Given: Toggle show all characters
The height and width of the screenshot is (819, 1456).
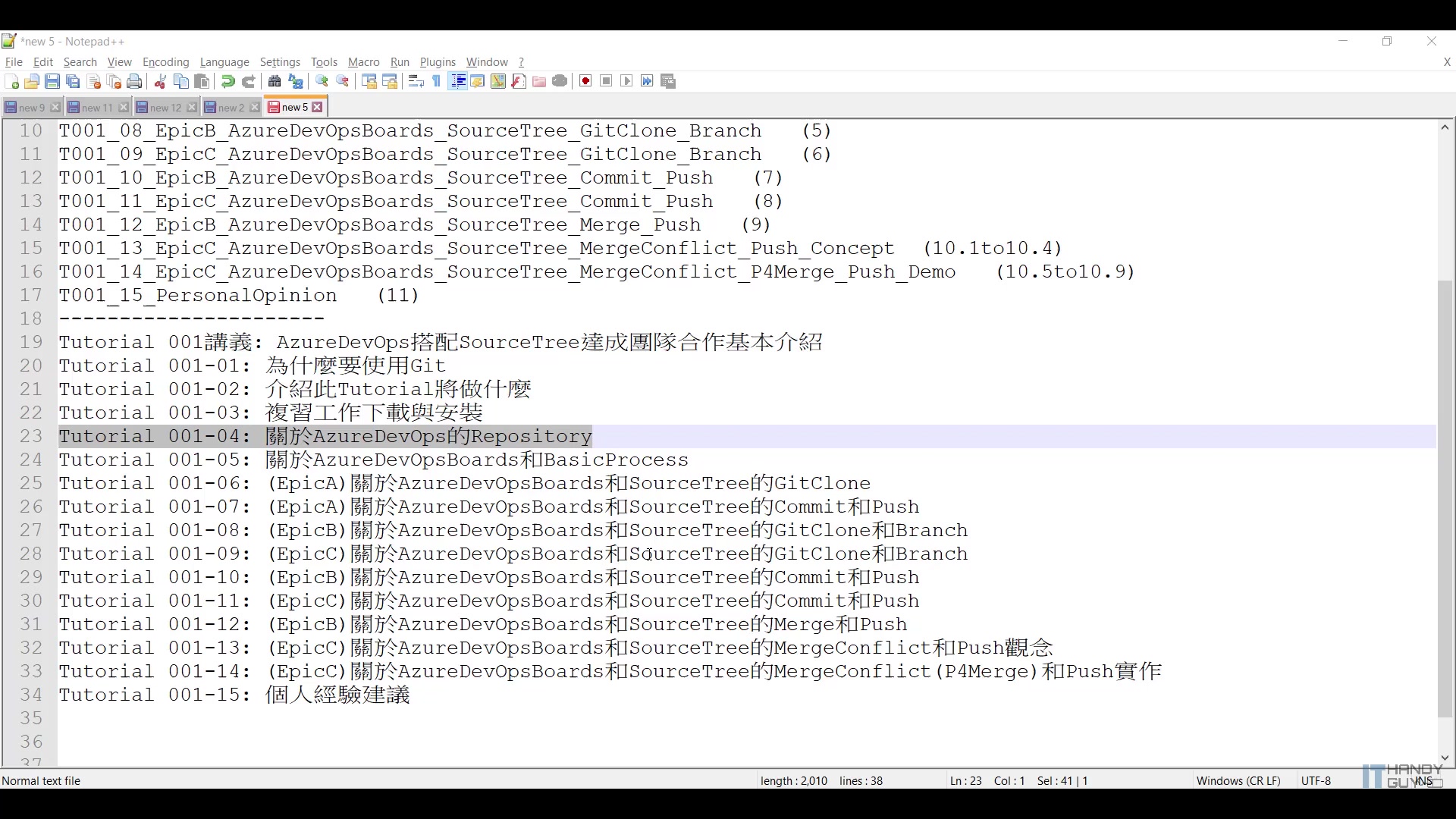Looking at the screenshot, I should coord(435,81).
